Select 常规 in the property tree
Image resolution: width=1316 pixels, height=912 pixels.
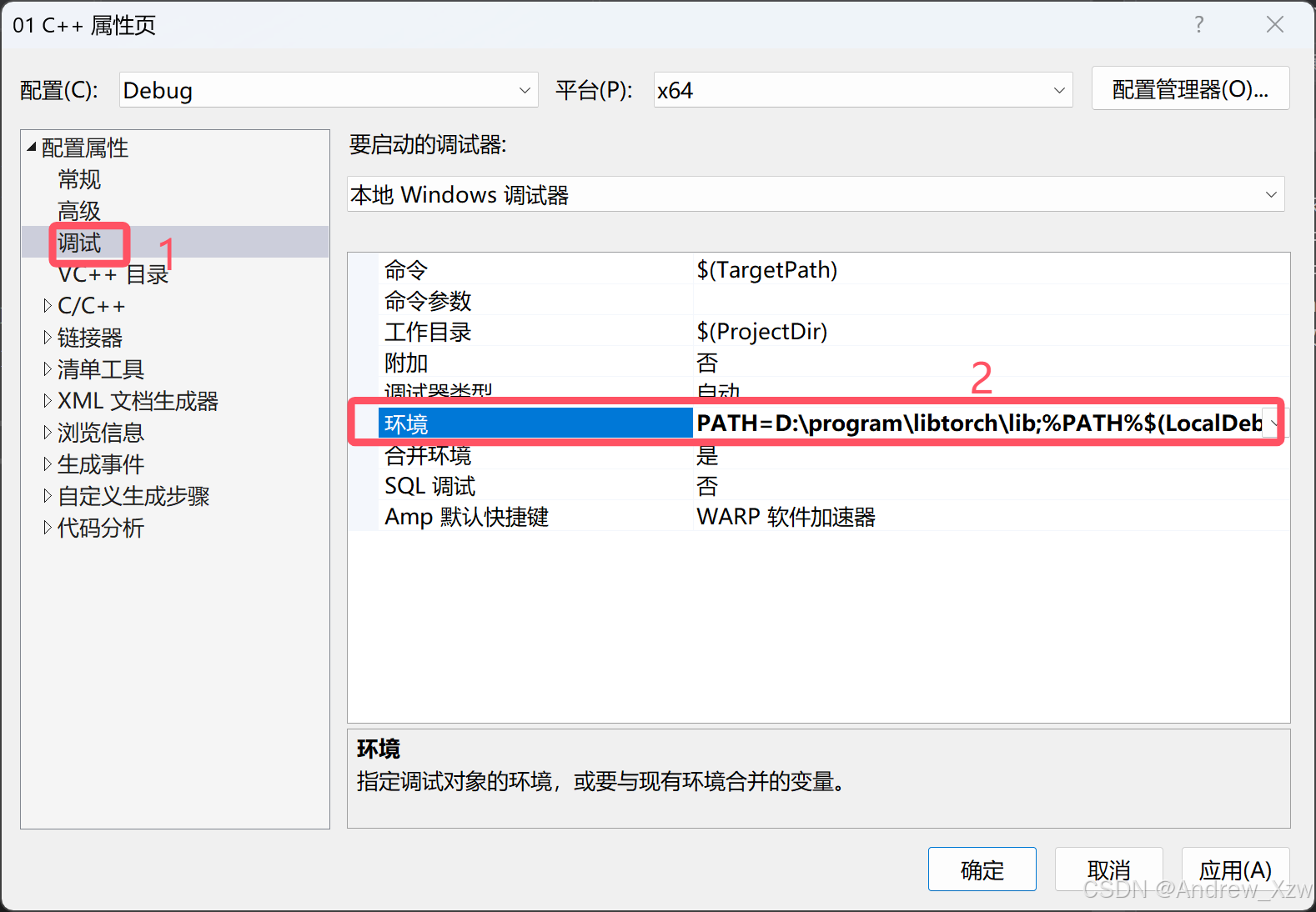79,179
